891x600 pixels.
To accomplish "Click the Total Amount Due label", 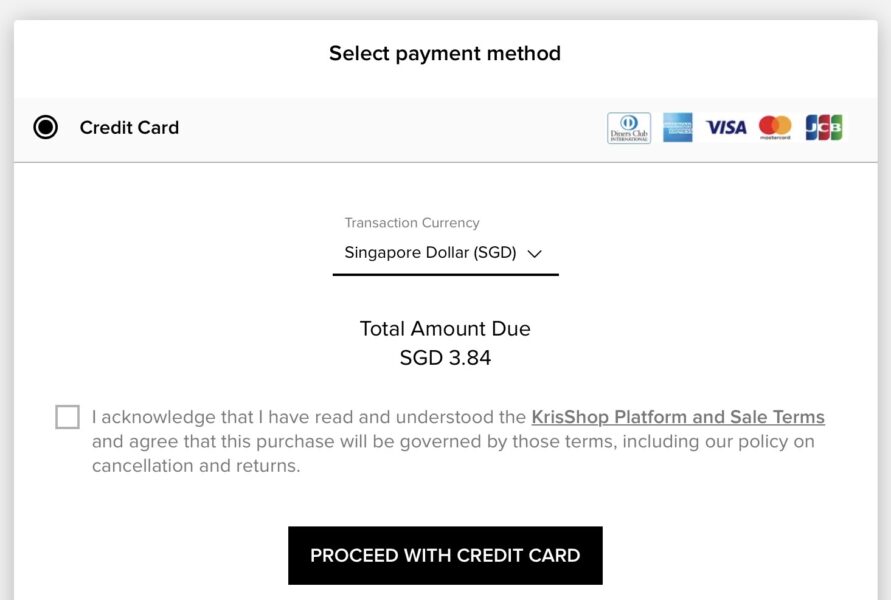I will click(x=445, y=329).
